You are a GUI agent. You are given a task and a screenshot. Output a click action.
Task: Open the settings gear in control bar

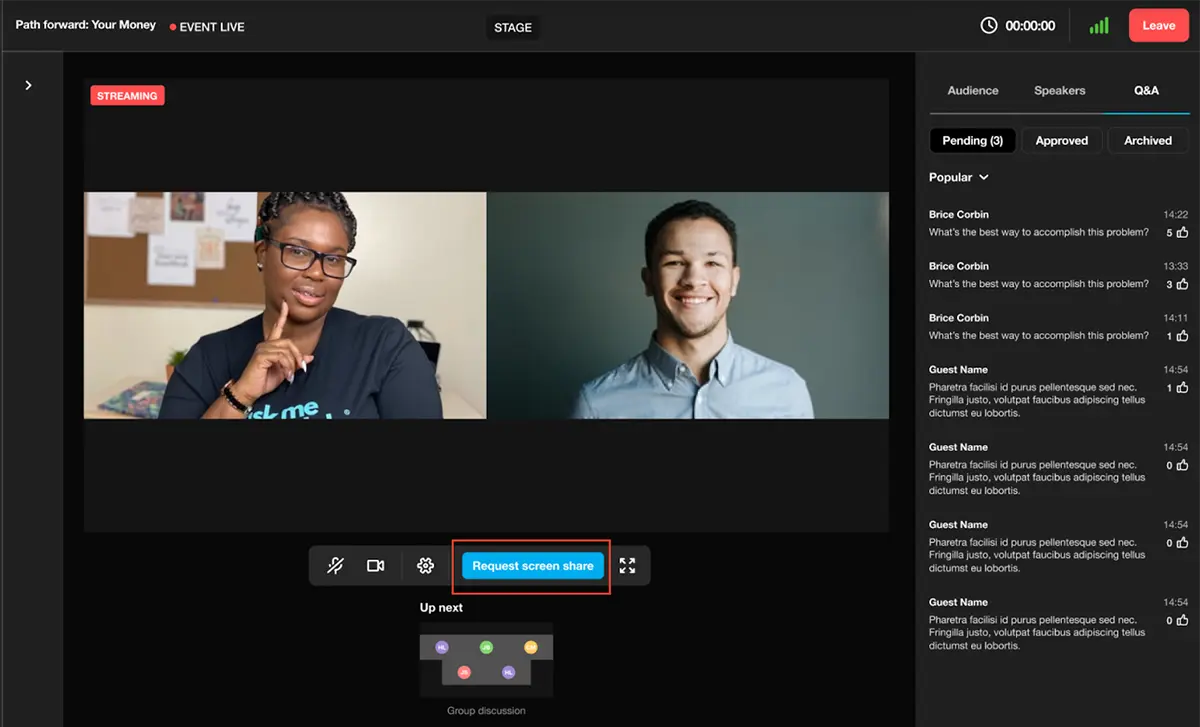[425, 566]
